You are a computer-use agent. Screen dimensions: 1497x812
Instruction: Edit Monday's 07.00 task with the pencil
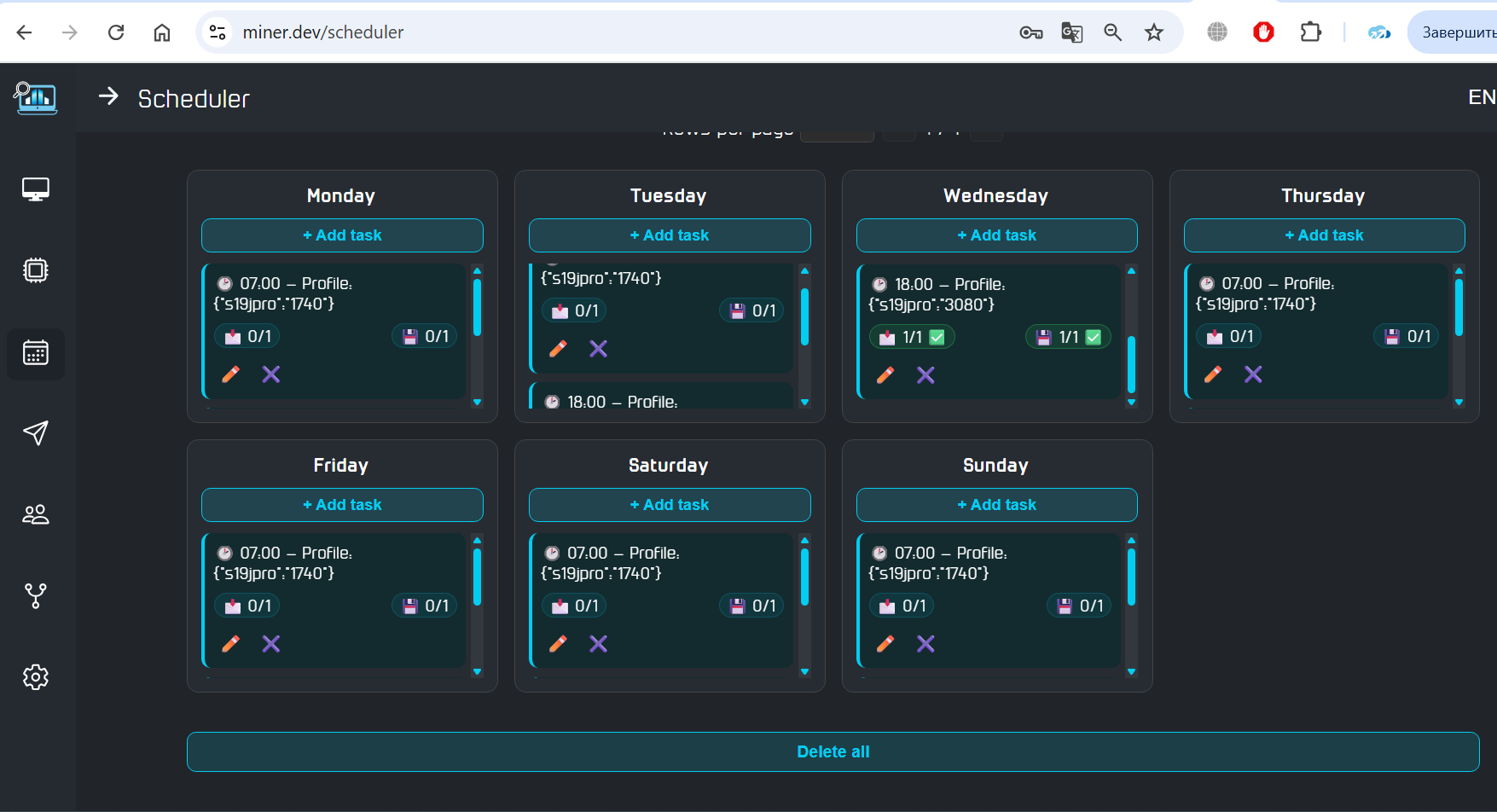tap(230, 374)
